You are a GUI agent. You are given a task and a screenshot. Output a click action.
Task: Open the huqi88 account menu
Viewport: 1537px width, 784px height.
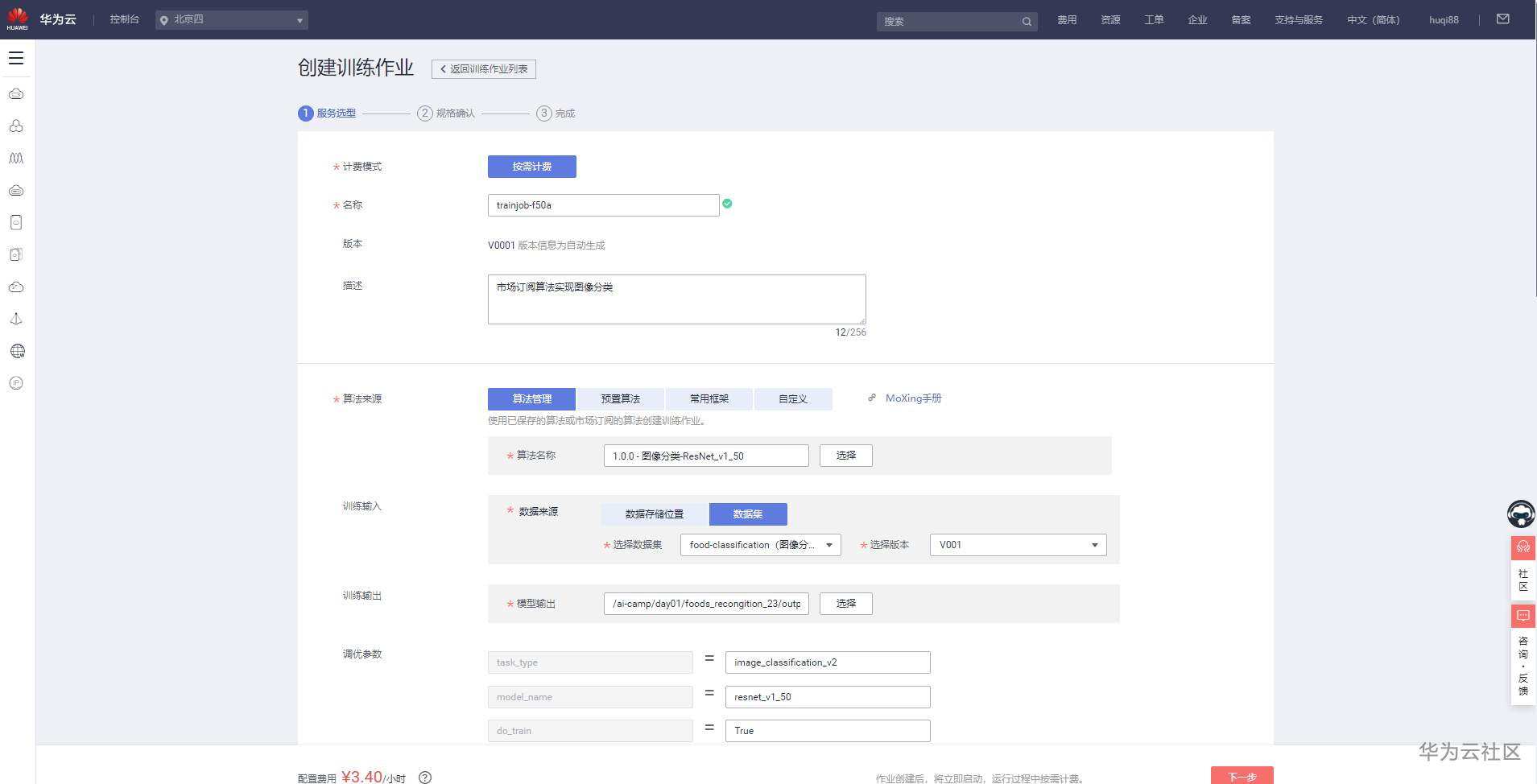click(x=1444, y=20)
